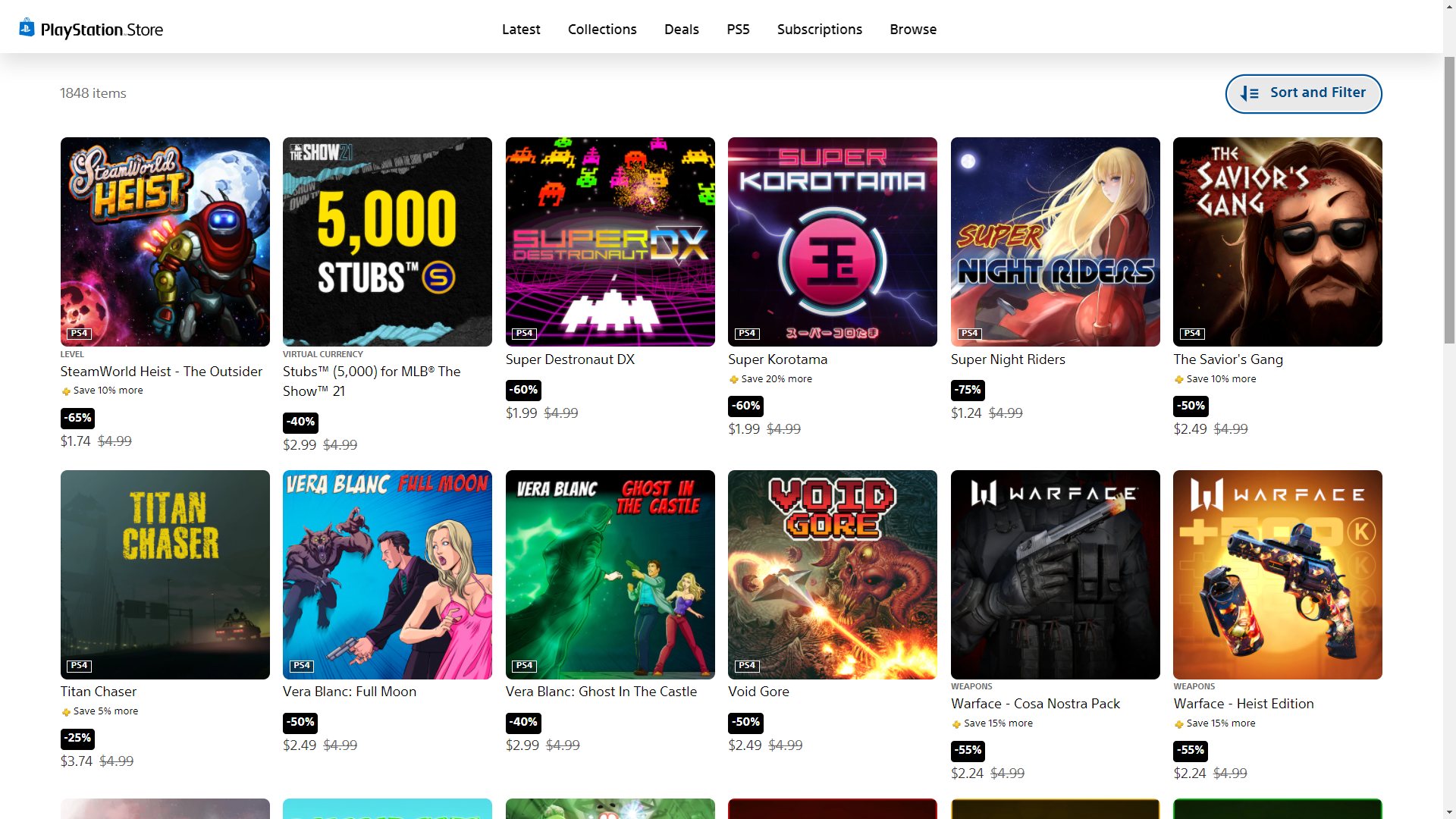Open Super Destronaut DX title link
Viewport: 1456px width, 819px height.
click(x=570, y=359)
